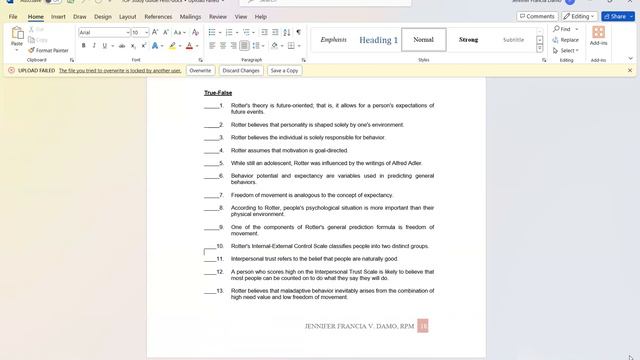This screenshot has width=640, height=360.
Task: Open the Change Case dropdown
Action: click(179, 32)
